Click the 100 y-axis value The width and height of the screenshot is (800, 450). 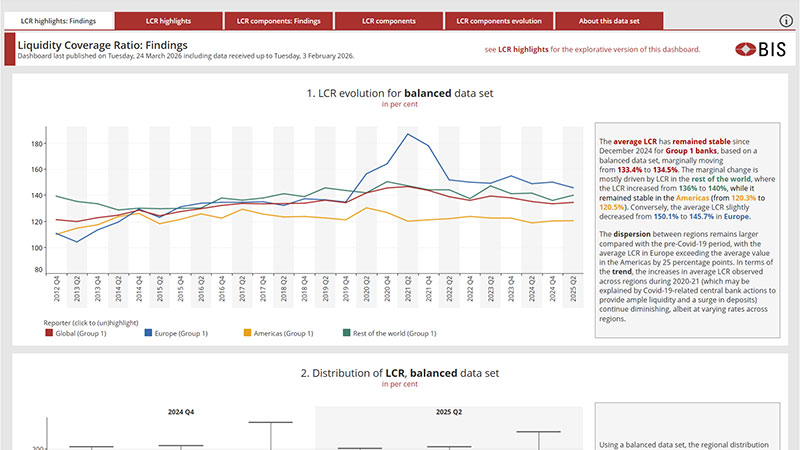pos(37,248)
